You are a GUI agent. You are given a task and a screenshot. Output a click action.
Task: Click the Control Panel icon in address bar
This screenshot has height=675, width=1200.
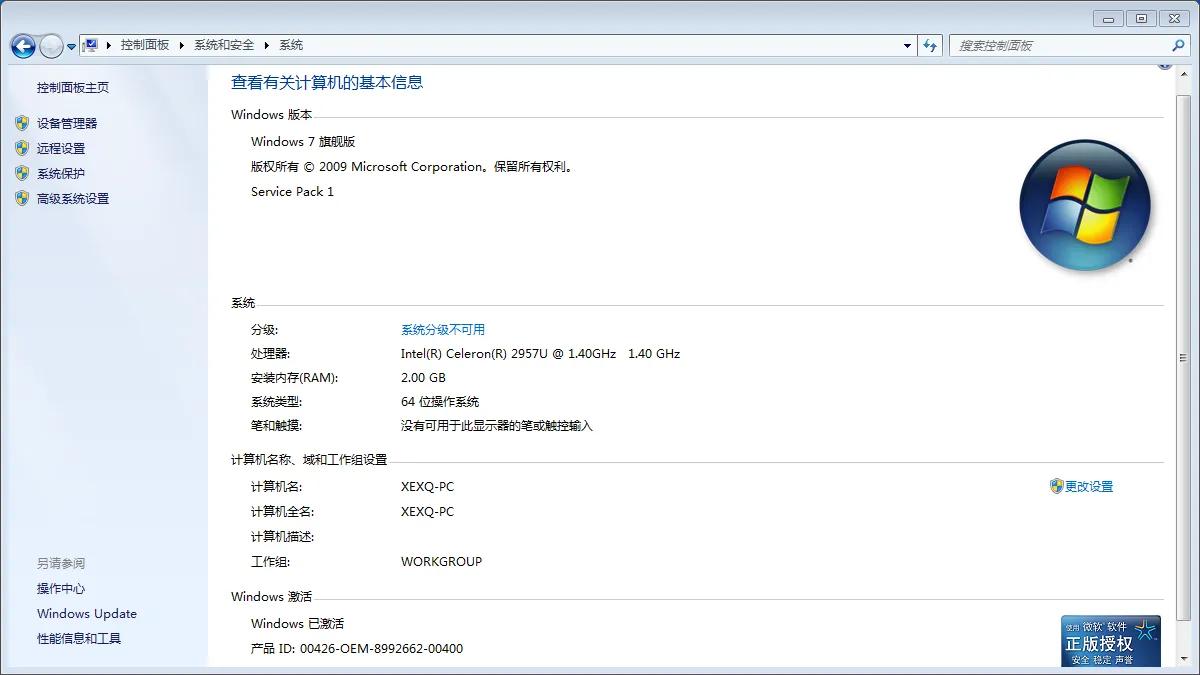[92, 44]
